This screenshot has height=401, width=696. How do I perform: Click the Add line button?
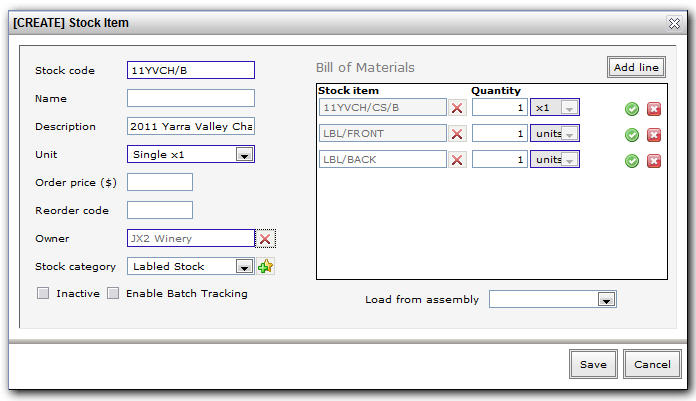click(636, 67)
